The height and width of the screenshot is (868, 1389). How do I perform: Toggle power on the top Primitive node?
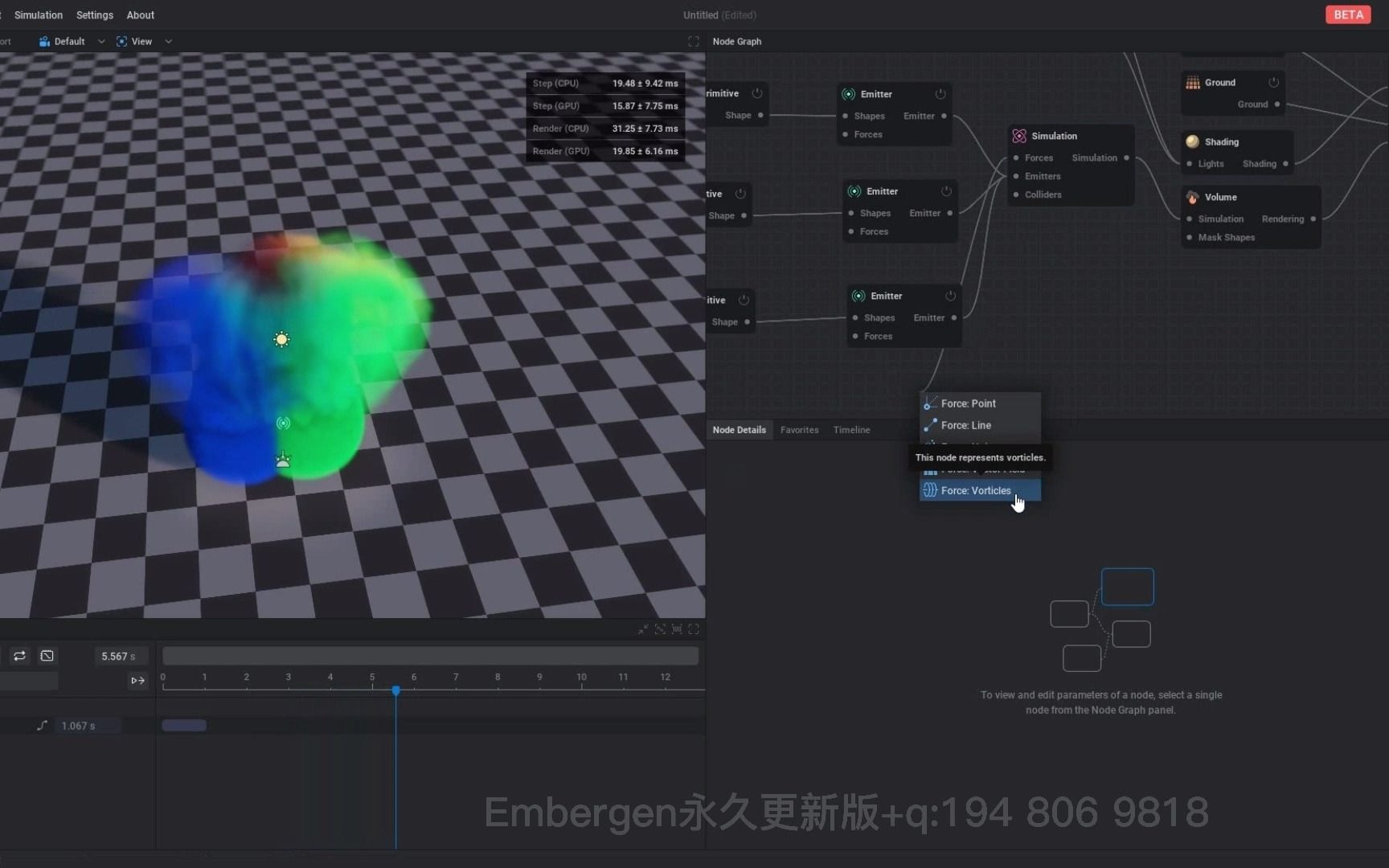click(x=756, y=93)
